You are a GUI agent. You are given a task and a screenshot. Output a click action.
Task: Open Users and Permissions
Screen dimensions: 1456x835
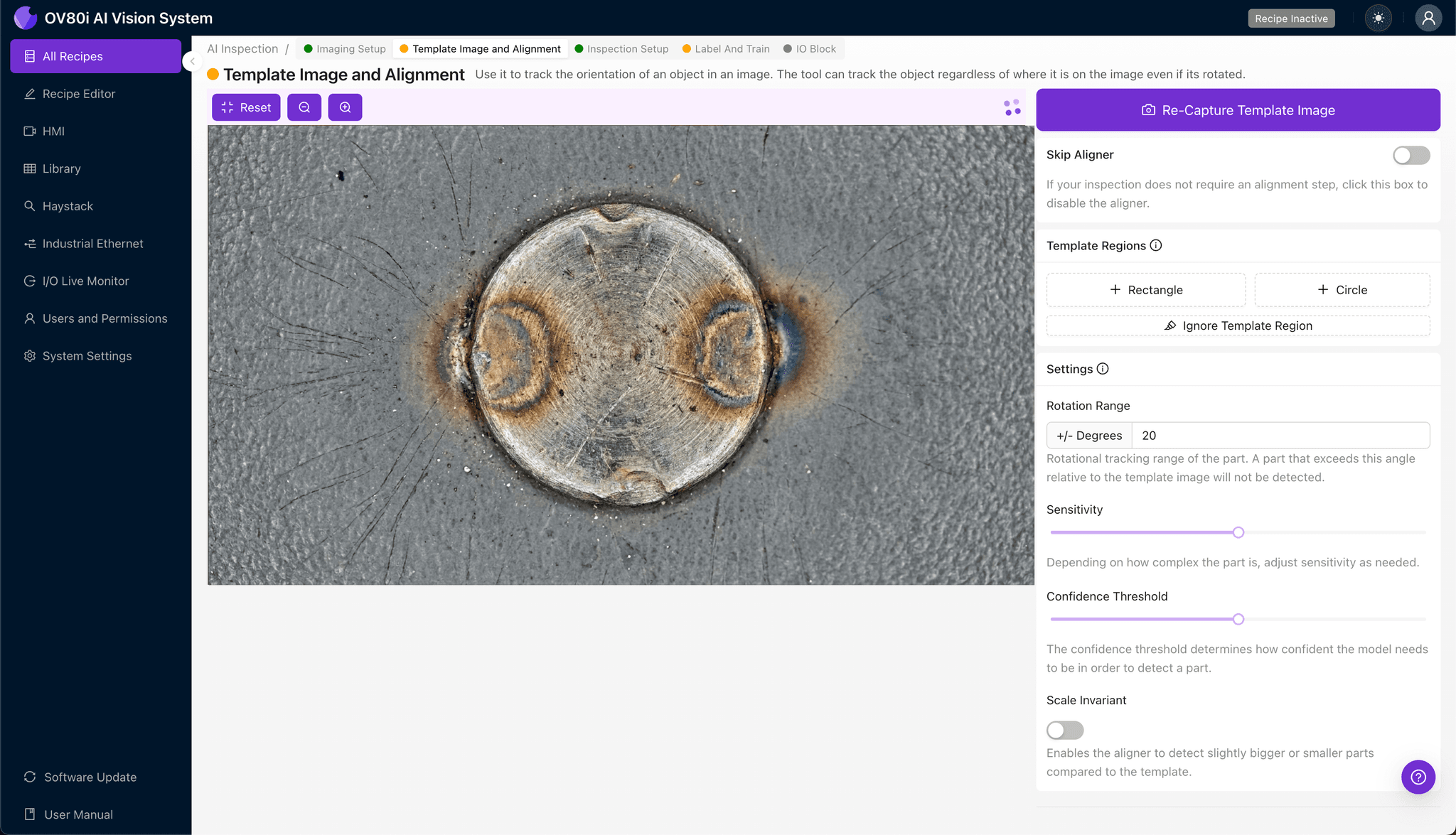point(95,318)
